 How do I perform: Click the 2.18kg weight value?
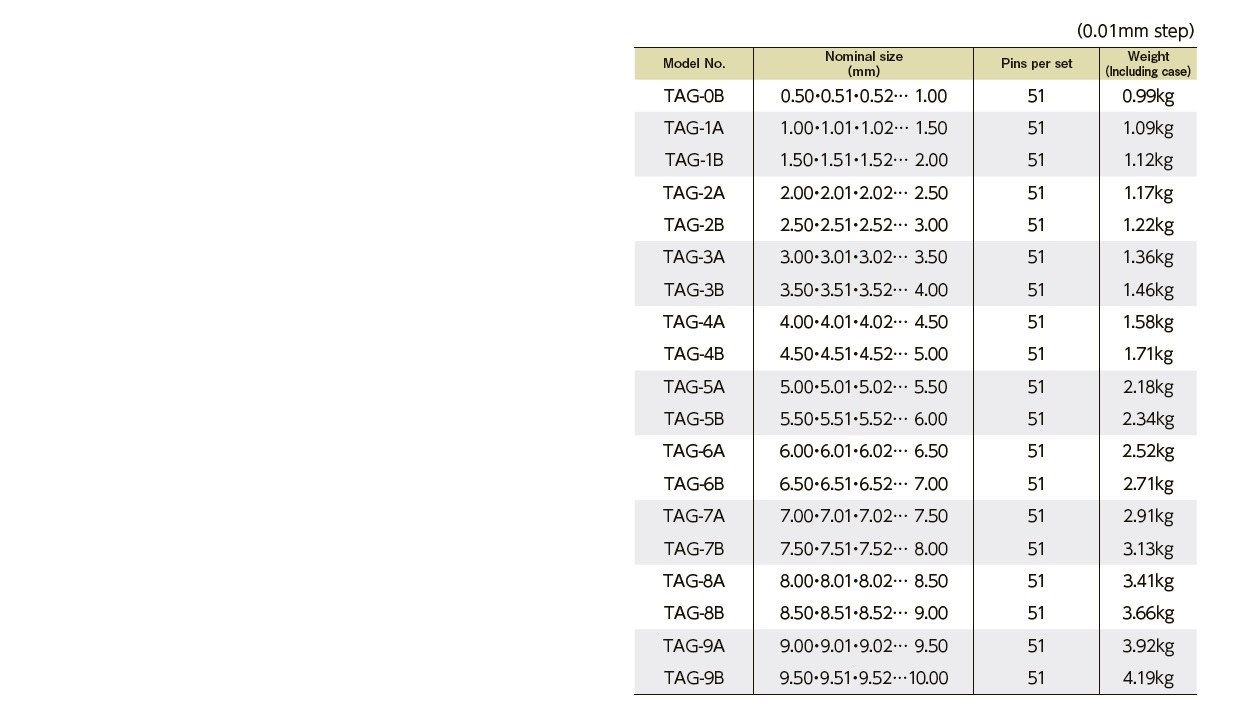pyautogui.click(x=1147, y=387)
